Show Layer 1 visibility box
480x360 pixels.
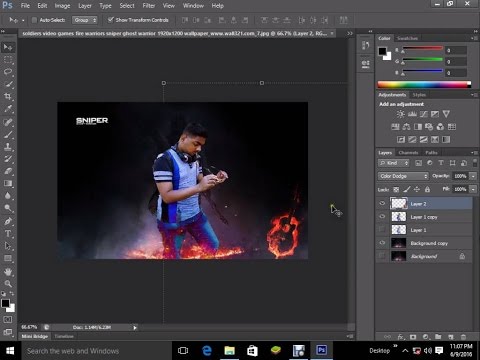click(x=382, y=230)
